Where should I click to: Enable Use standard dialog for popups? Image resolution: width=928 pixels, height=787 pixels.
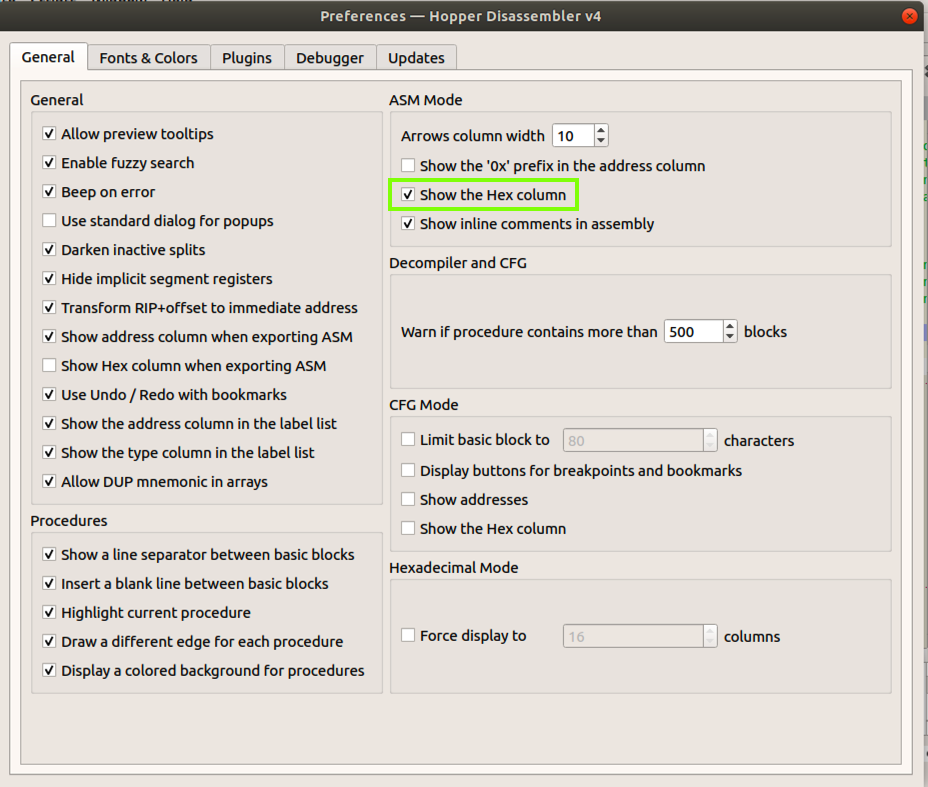click(49, 221)
